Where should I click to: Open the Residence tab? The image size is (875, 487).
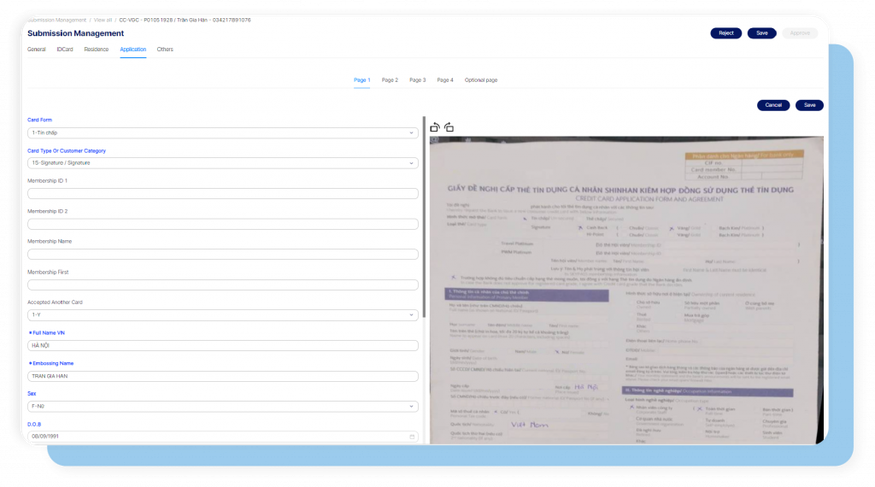pyautogui.click(x=96, y=50)
